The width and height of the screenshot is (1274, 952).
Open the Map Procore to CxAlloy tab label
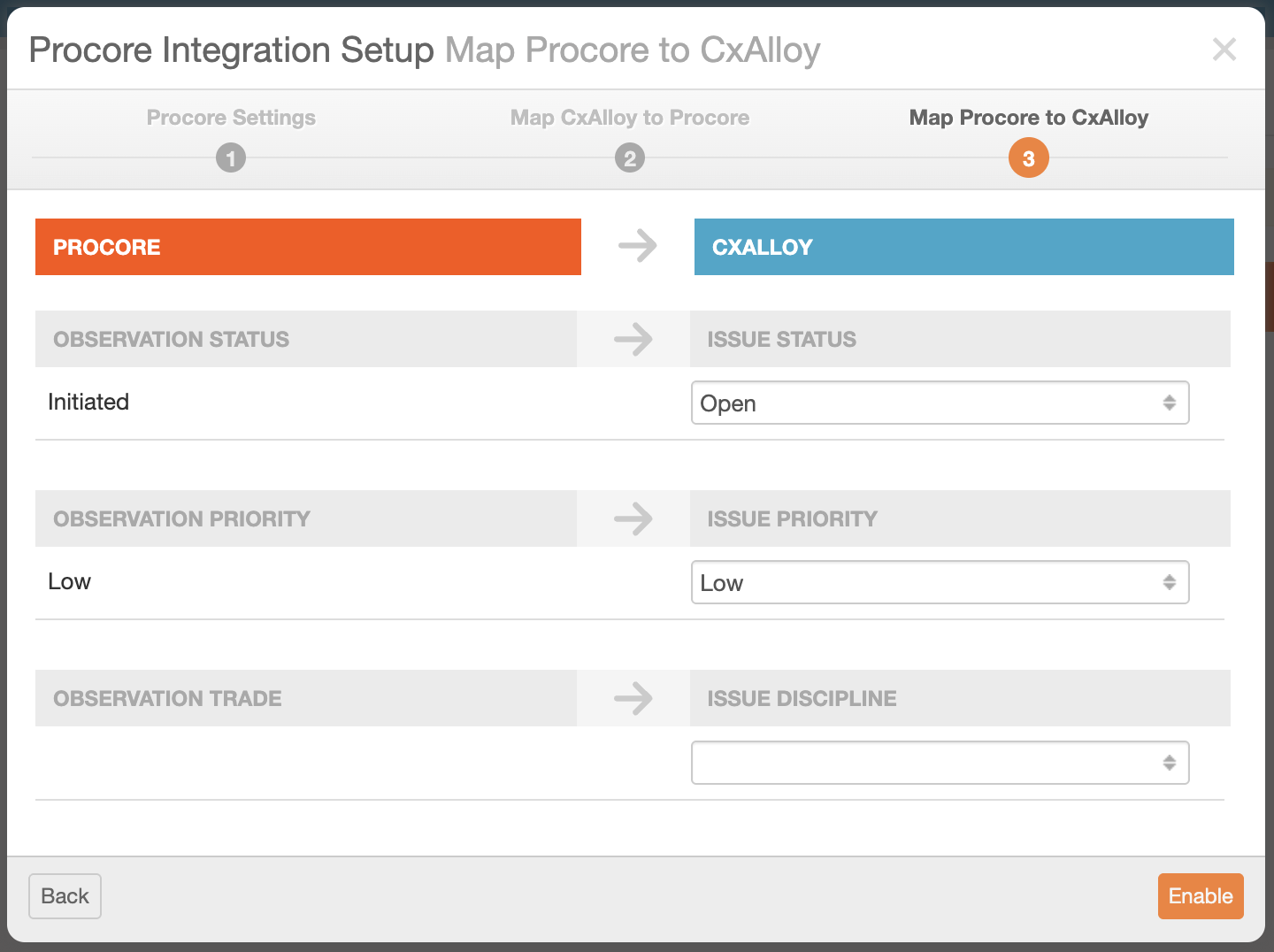pos(1029,118)
